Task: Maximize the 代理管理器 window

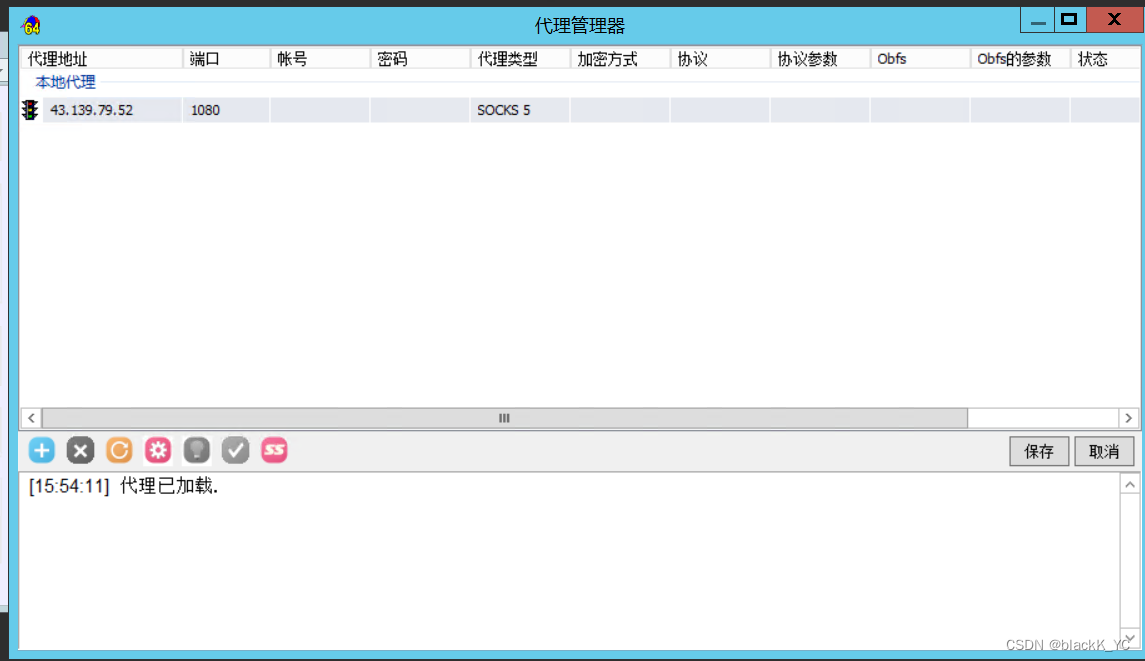Action: pos(1070,20)
